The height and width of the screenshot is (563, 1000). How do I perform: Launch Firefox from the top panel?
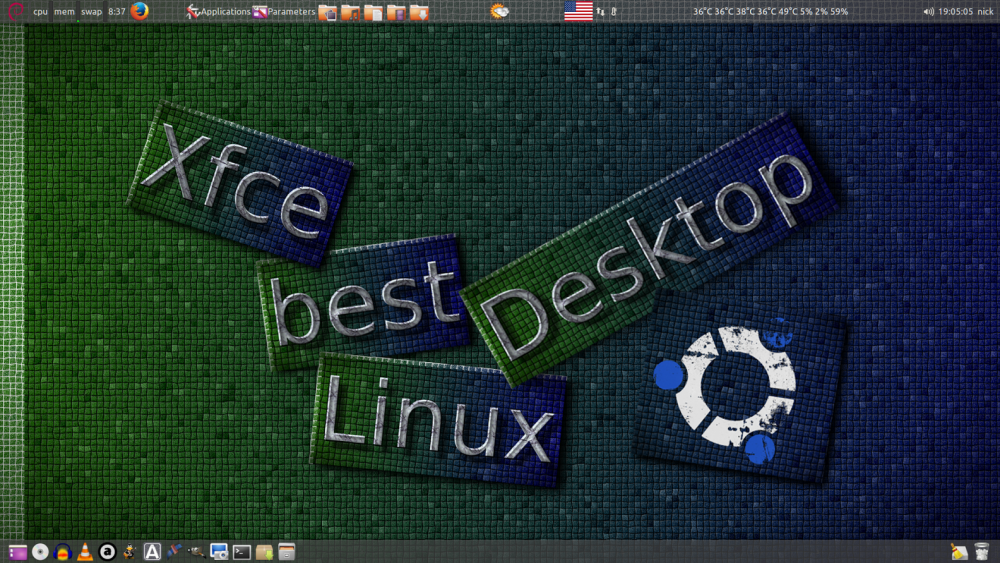click(139, 11)
